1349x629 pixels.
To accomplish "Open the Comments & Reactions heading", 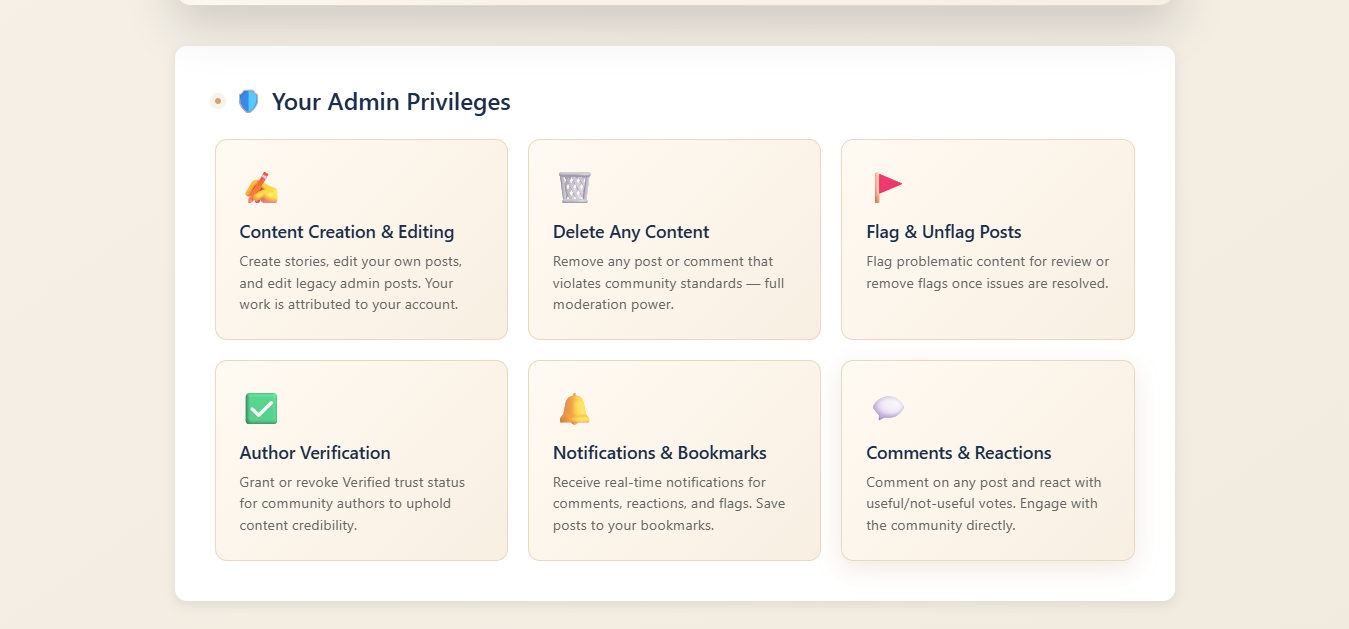I will click(x=958, y=453).
